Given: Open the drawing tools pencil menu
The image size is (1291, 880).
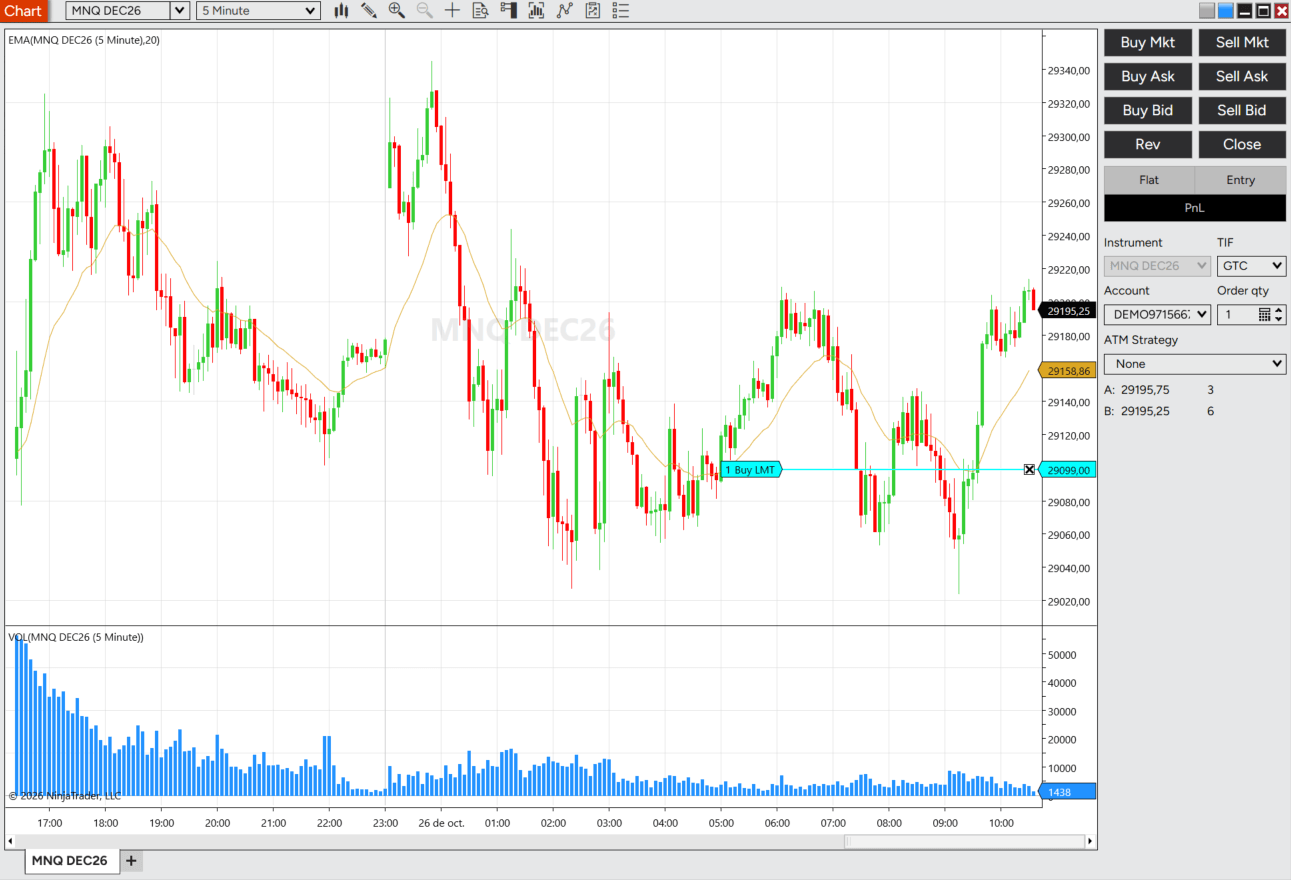Looking at the screenshot, I should point(369,10).
